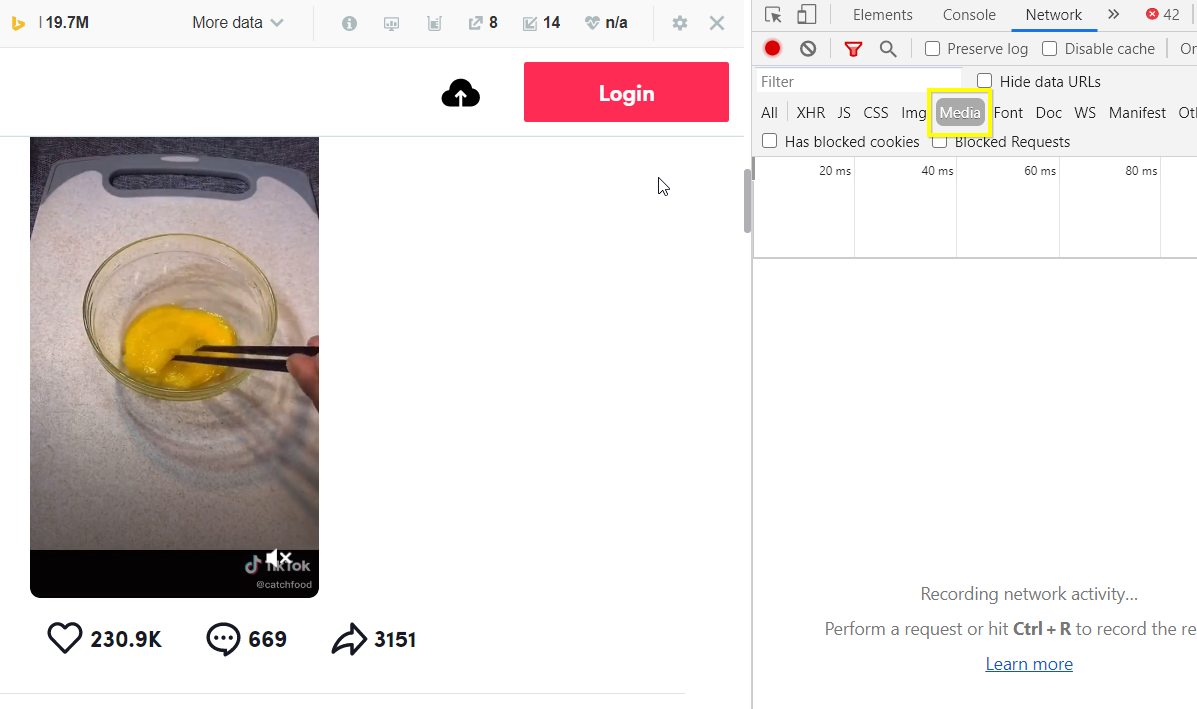Image resolution: width=1197 pixels, height=709 pixels.
Task: Show more DevTools tabs via the chevron
Action: pos(1114,15)
